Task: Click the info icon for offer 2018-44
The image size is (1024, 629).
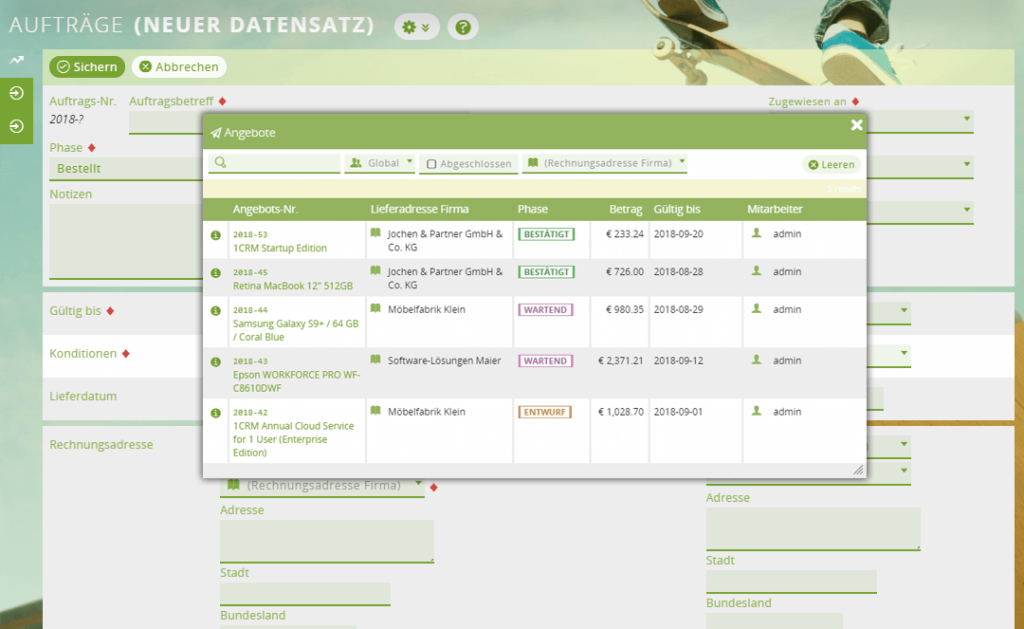Action: tap(215, 311)
